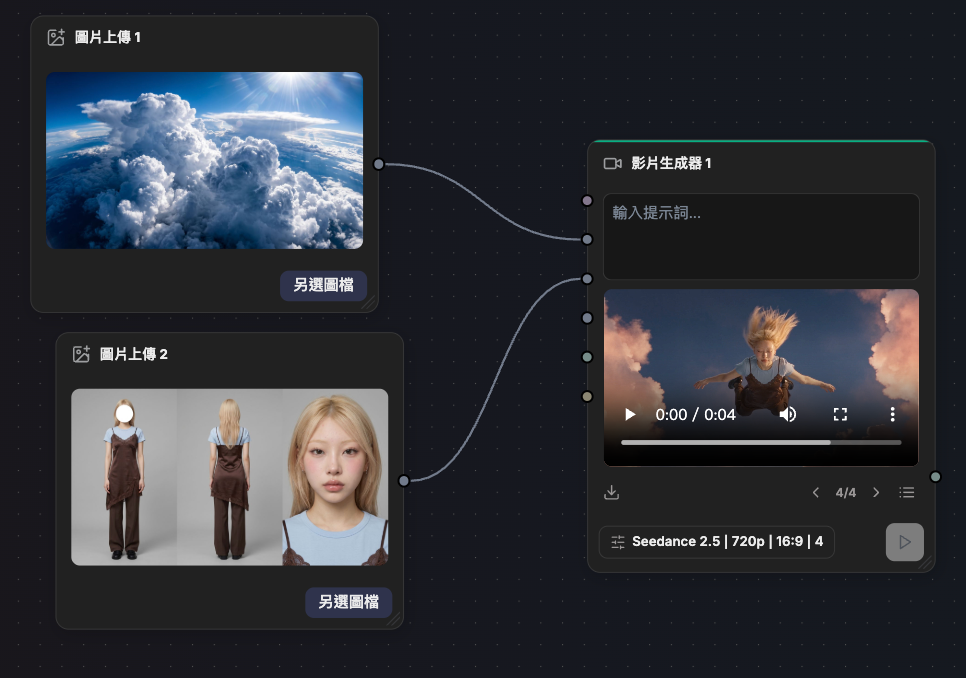Go to next generated result
This screenshot has height=678, width=966.
pos(876,493)
